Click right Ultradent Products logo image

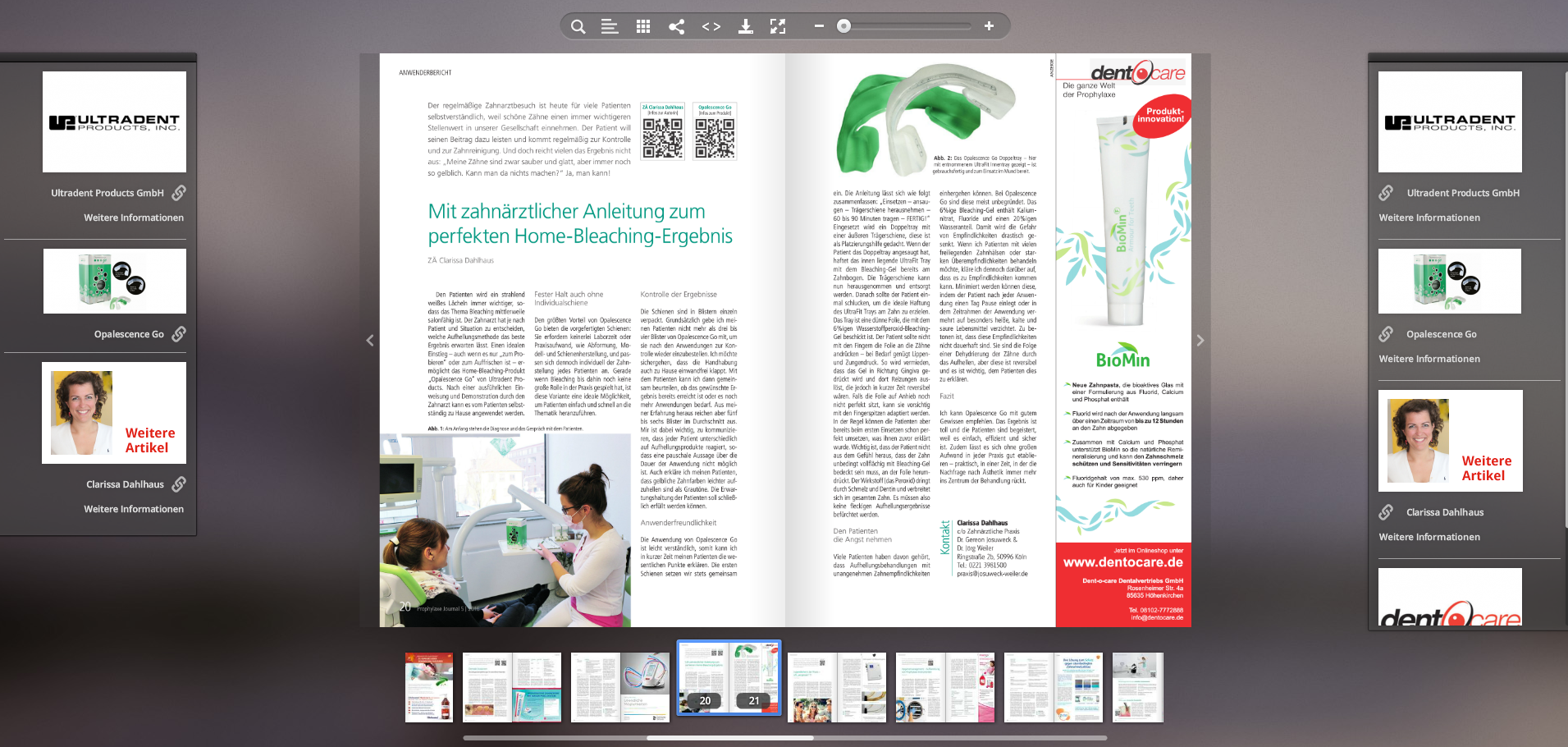1450,121
